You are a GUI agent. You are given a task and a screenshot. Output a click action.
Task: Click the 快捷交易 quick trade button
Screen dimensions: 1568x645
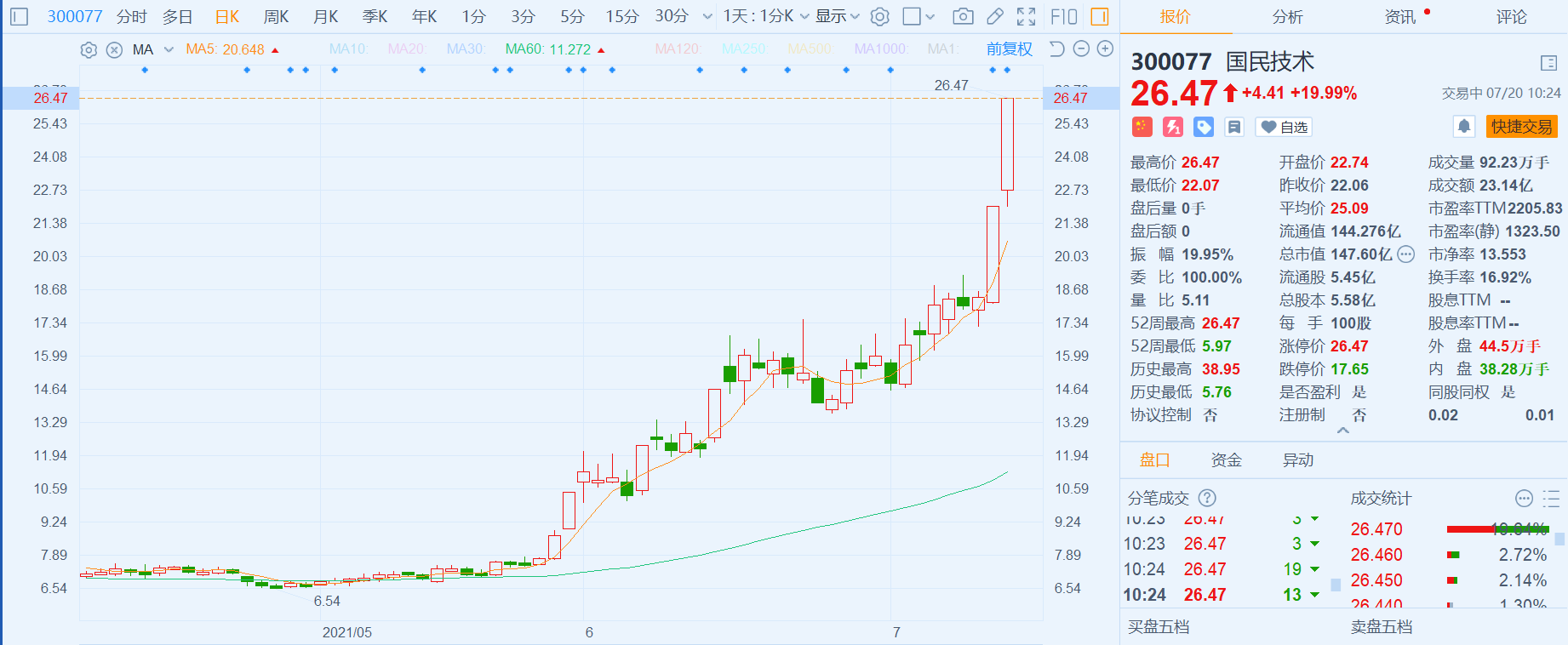click(1521, 127)
